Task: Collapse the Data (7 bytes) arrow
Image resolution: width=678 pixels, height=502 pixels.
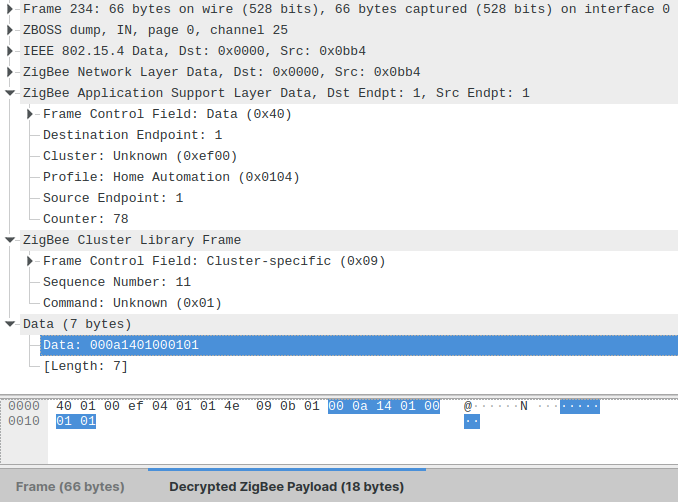Action: (x=10, y=324)
